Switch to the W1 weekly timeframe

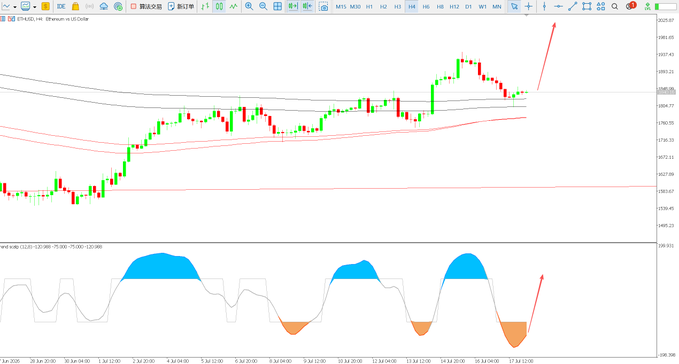(482, 6)
